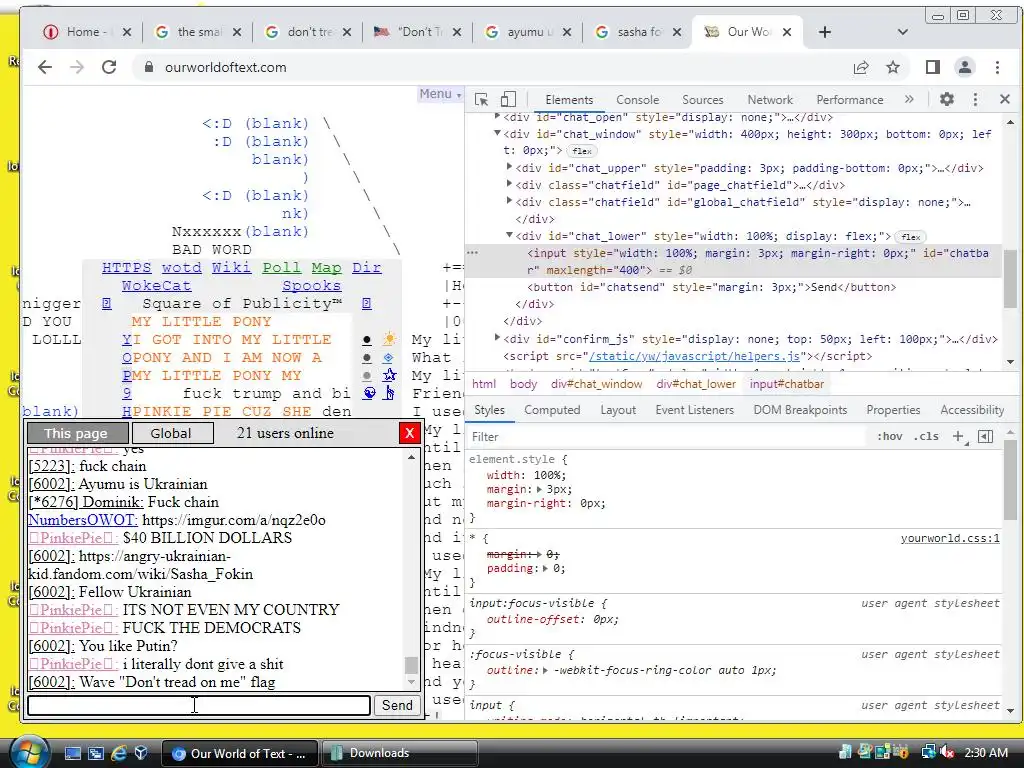Screen dimensions: 1024x768
Task: Click the share page icon in address bar
Action: click(861, 67)
